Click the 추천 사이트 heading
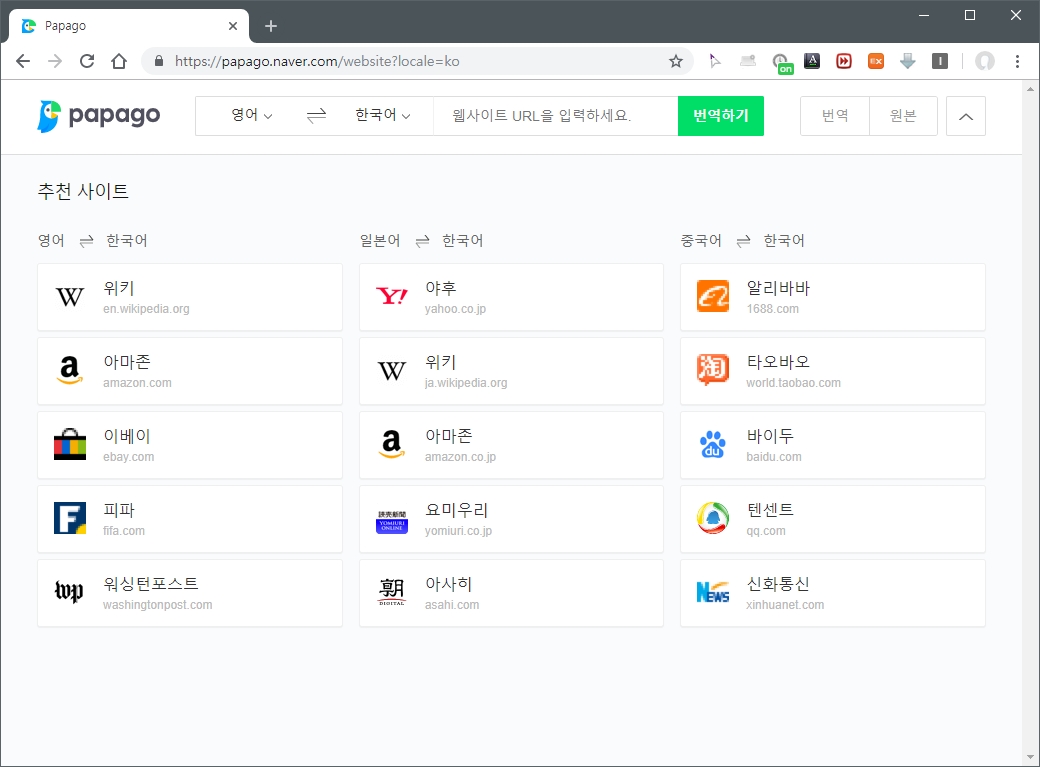This screenshot has height=767, width=1040. (x=83, y=191)
